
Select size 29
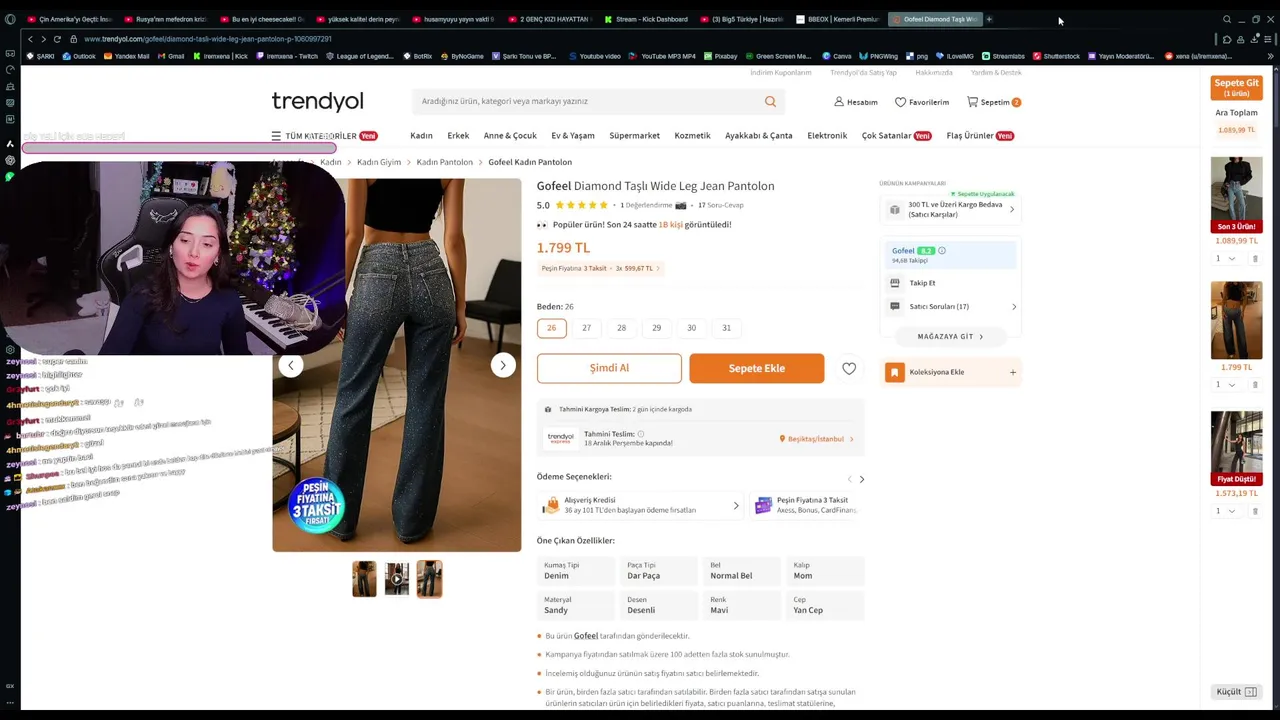657,328
